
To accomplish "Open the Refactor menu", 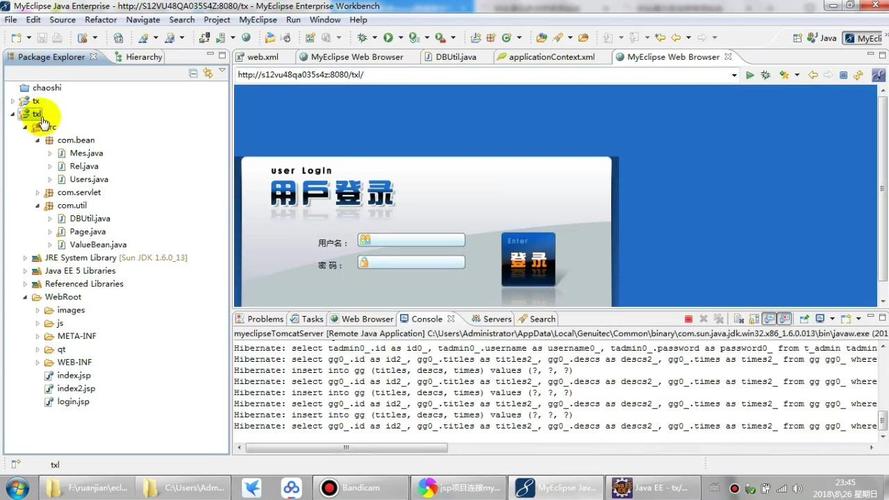I will pos(100,19).
